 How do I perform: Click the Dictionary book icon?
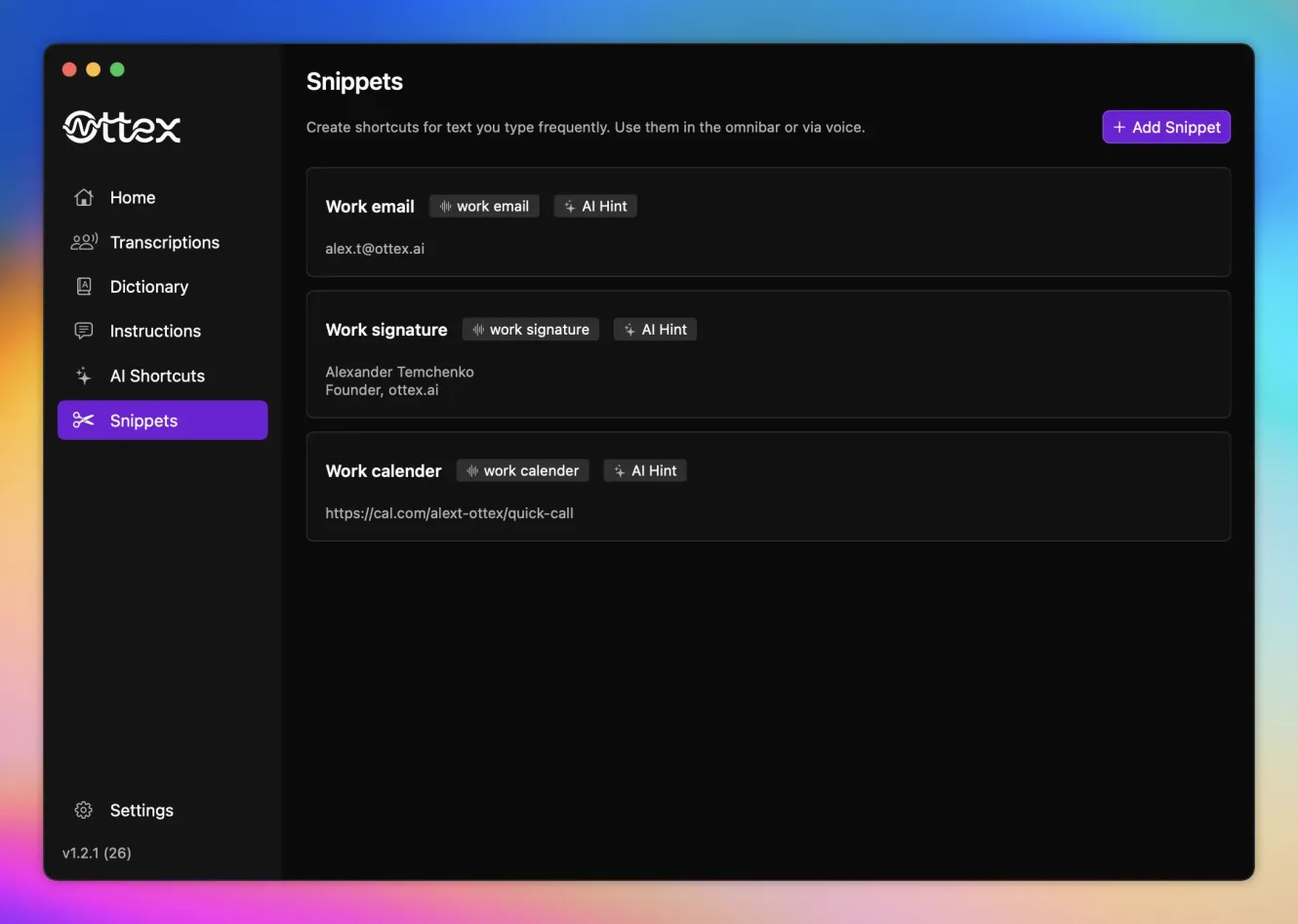pyautogui.click(x=84, y=286)
